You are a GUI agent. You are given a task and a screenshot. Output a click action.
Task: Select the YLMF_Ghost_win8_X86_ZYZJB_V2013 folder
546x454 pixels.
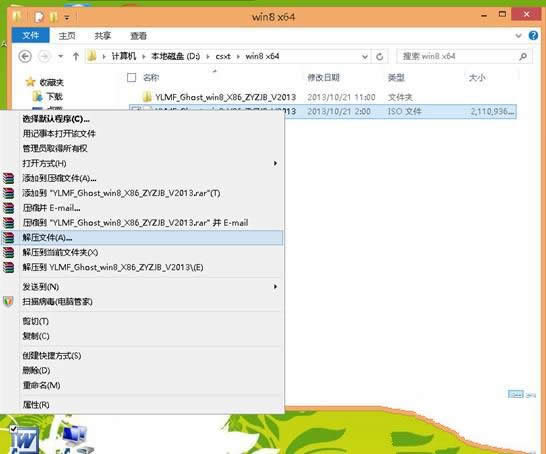(x=225, y=97)
